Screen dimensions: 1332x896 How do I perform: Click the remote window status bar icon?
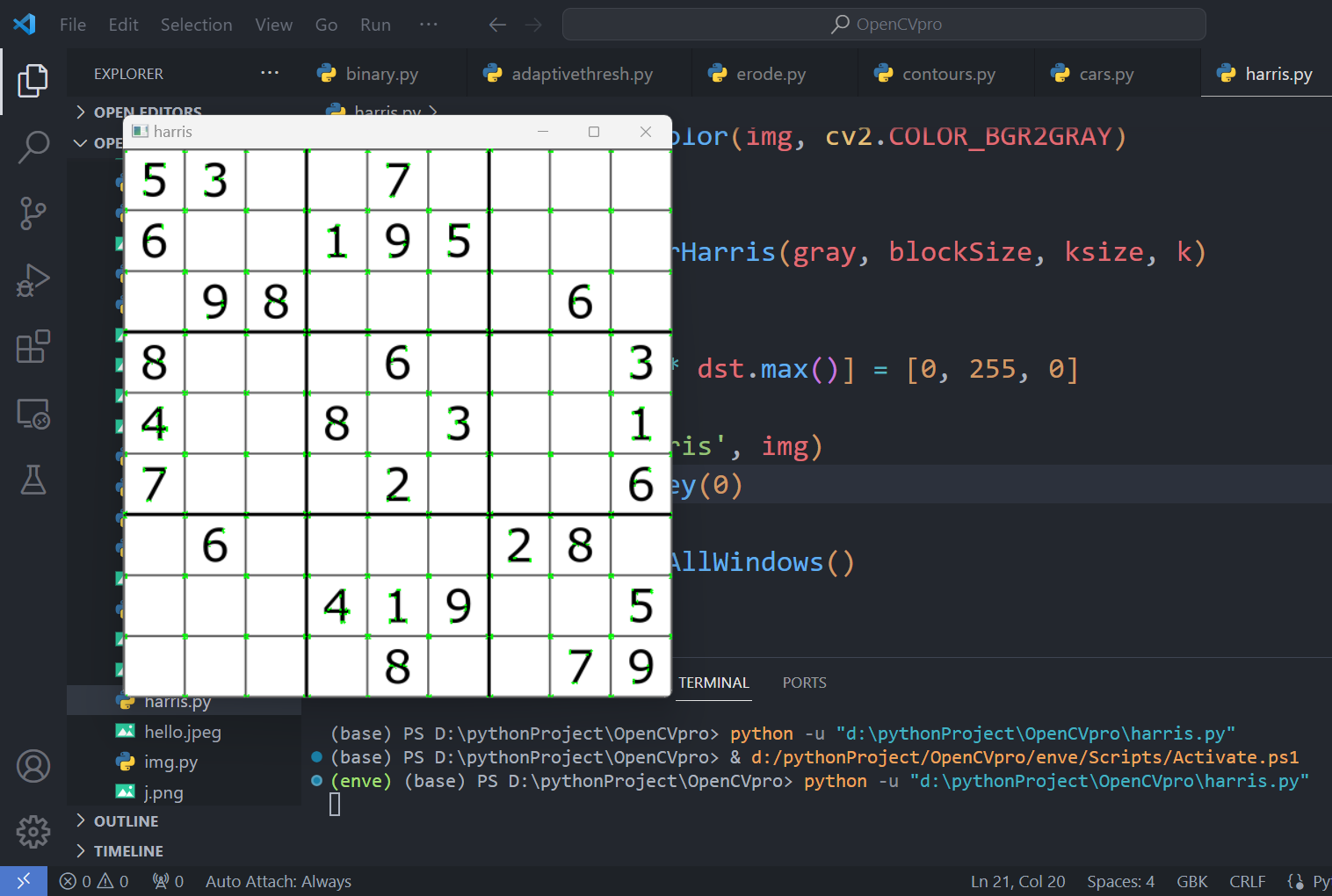pyautogui.click(x=24, y=881)
